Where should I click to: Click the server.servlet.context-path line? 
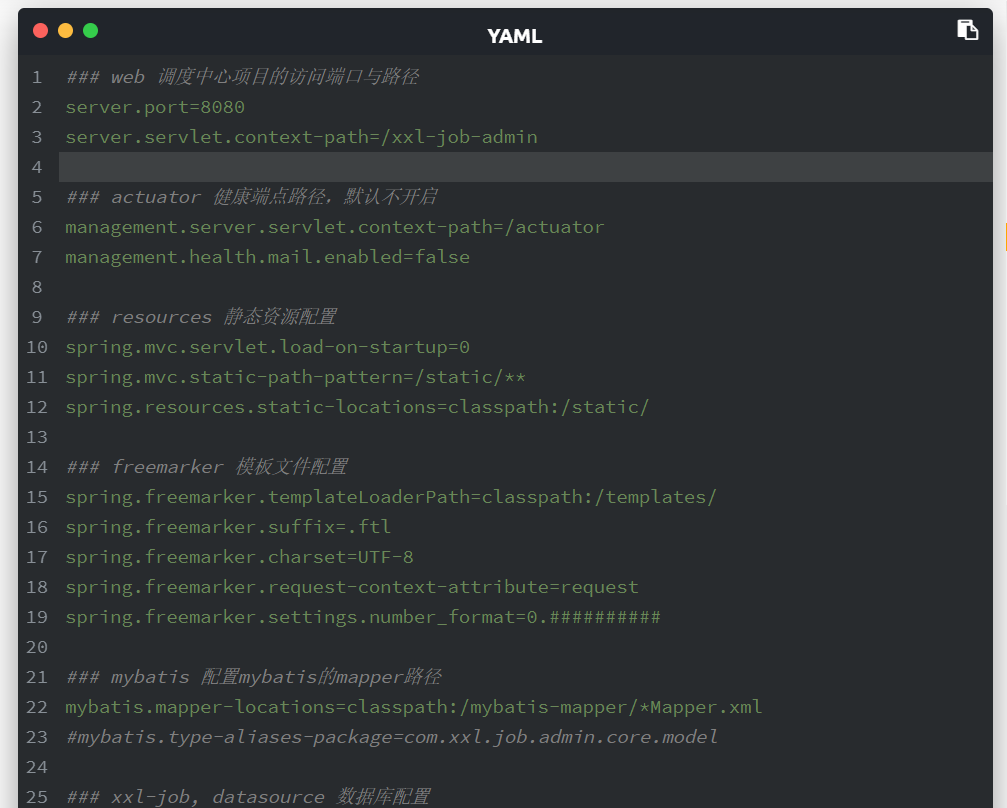[301, 137]
